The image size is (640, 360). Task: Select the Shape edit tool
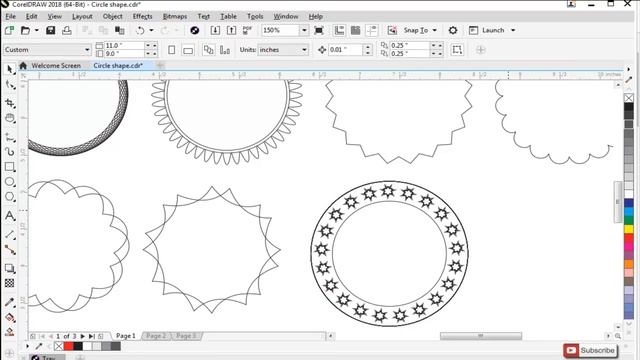(x=10, y=85)
